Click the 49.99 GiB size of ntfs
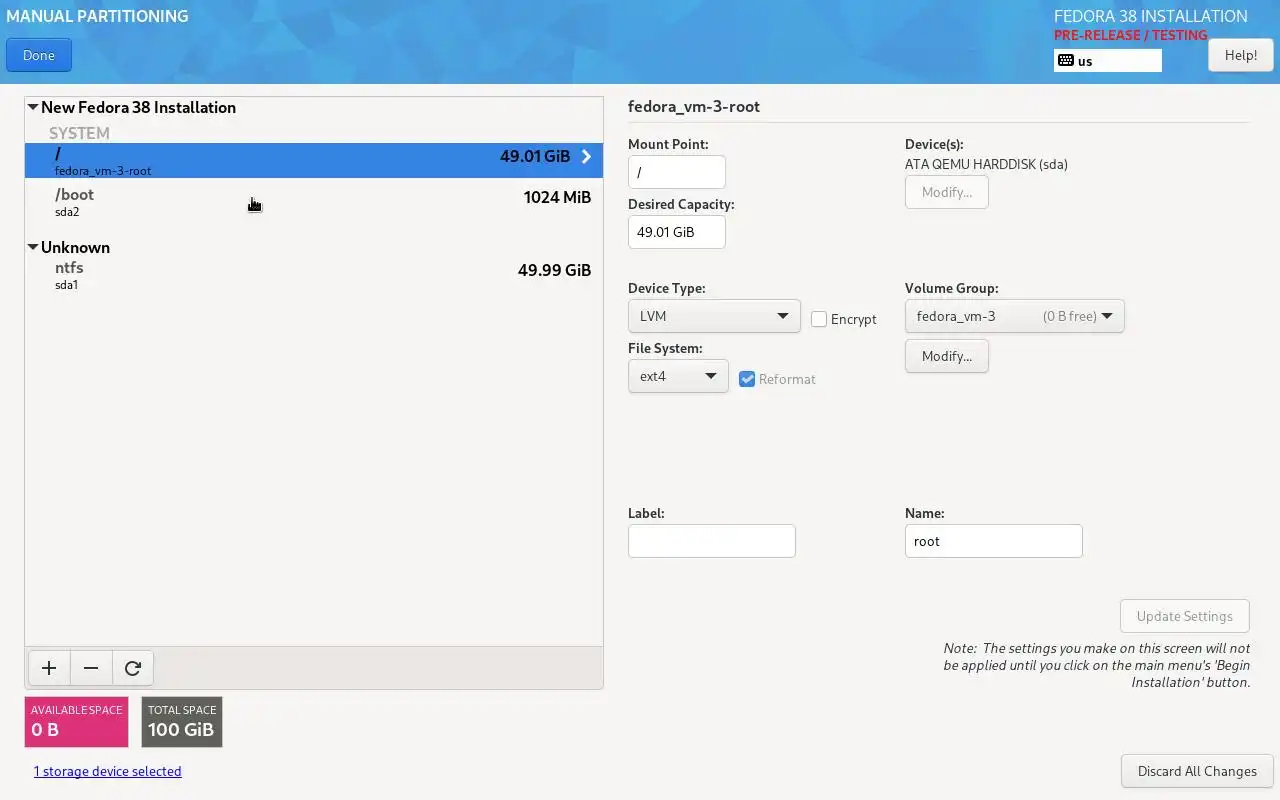This screenshot has height=800, width=1280. coord(554,270)
